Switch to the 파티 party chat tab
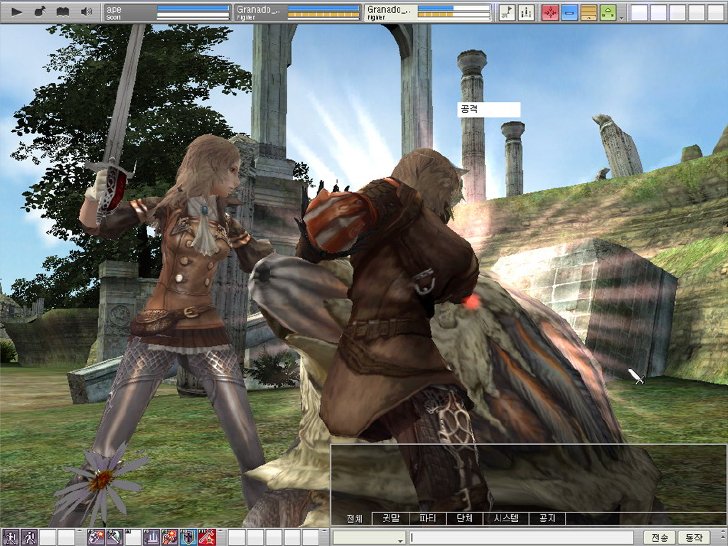Viewport: 728px width, 546px height. 428,519
